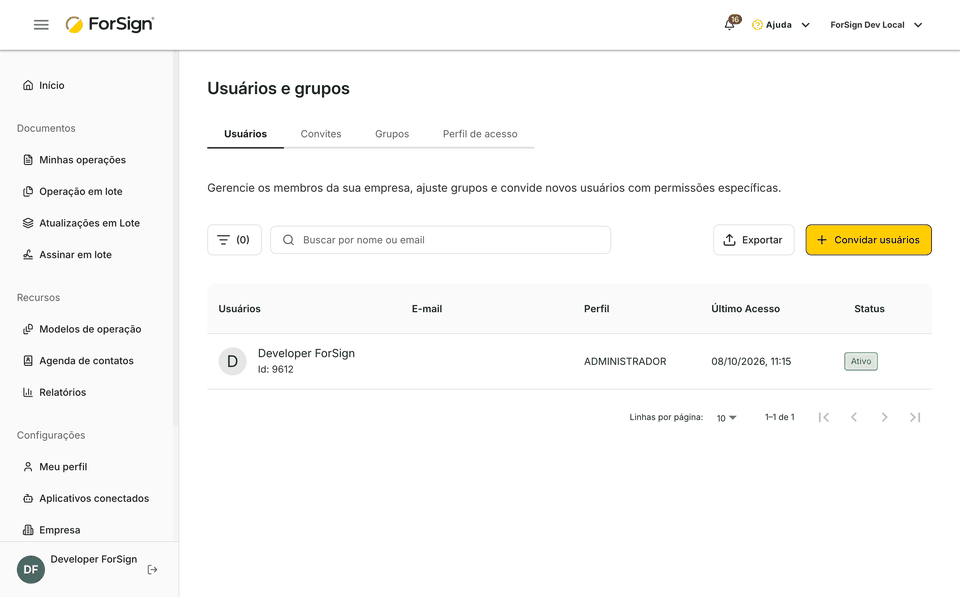Viewport: 960px width, 597px height.
Task: Open Relatórios in the sidebar
Action: (x=54, y=392)
